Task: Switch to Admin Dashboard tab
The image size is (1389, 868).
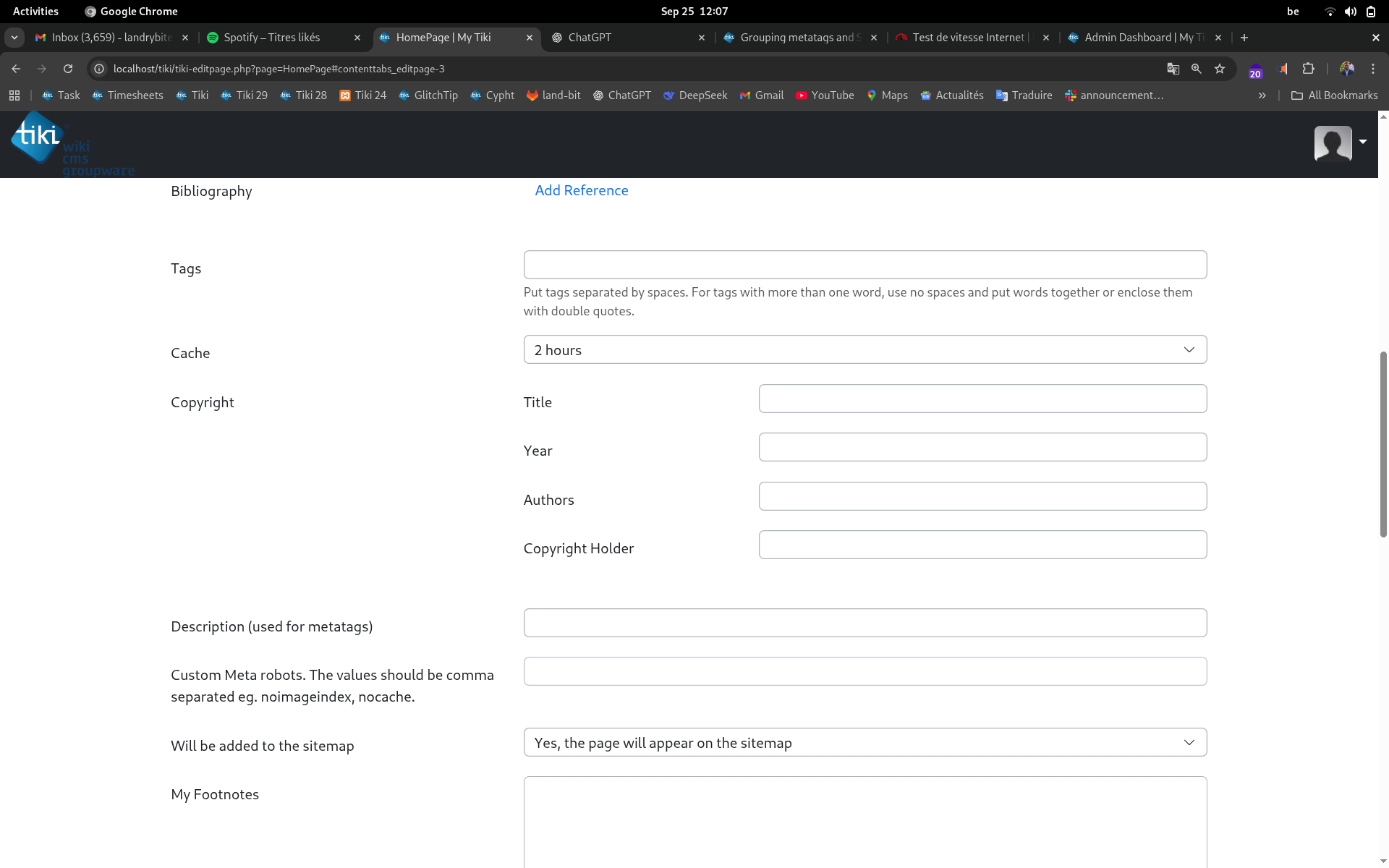Action: (x=1136, y=38)
